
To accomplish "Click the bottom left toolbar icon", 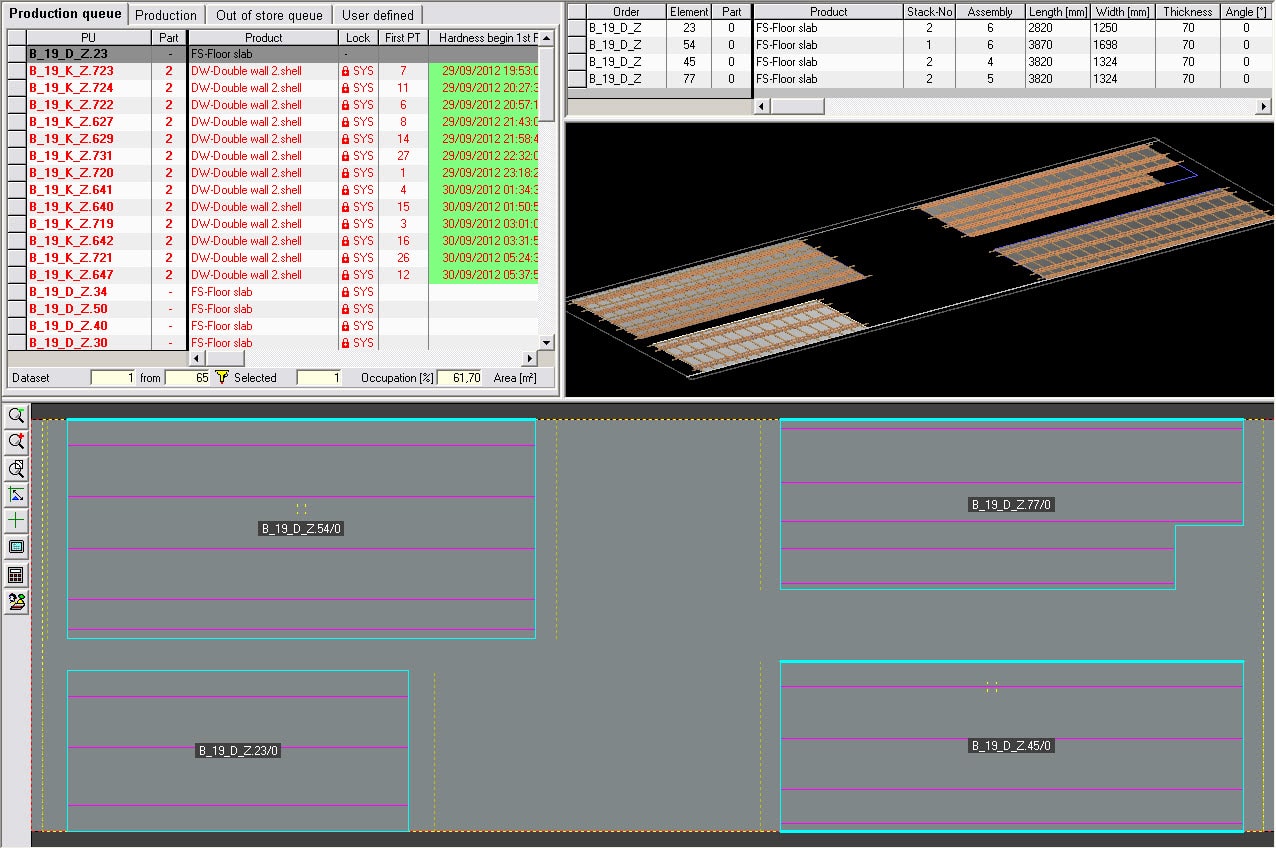I will point(16,602).
